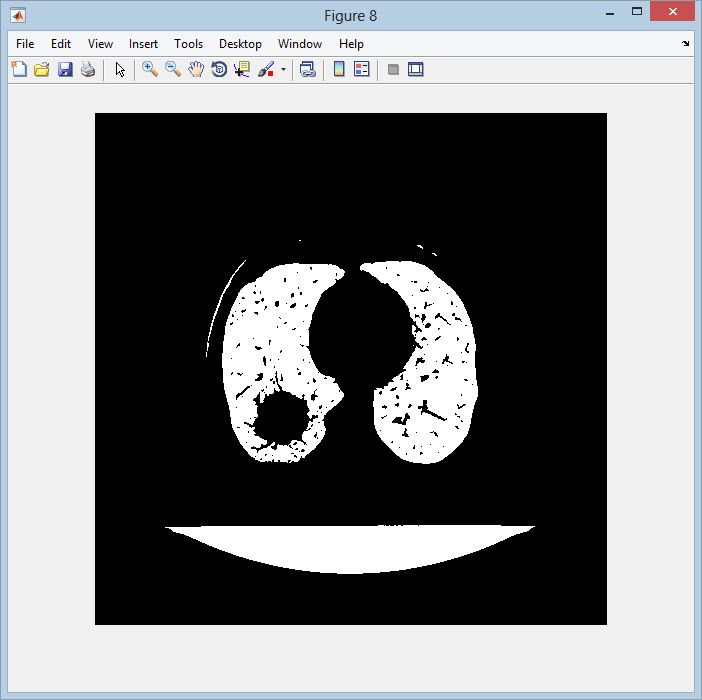This screenshot has width=702, height=700.
Task: Close the Figure 8 window
Action: [673, 12]
